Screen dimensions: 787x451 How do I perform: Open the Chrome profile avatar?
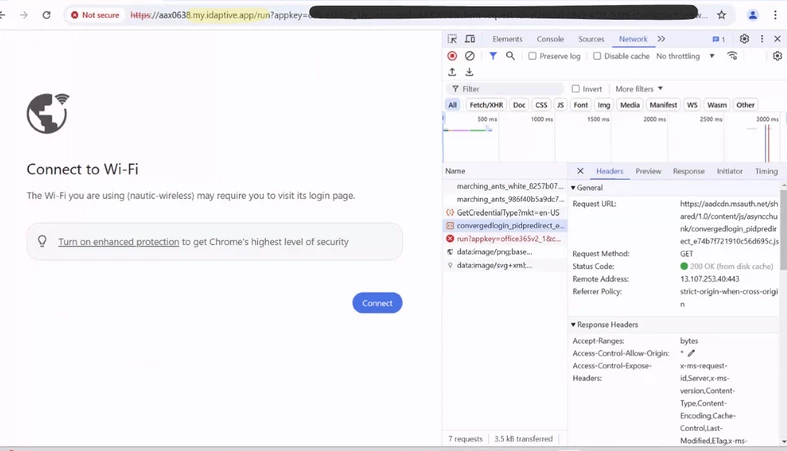point(753,15)
